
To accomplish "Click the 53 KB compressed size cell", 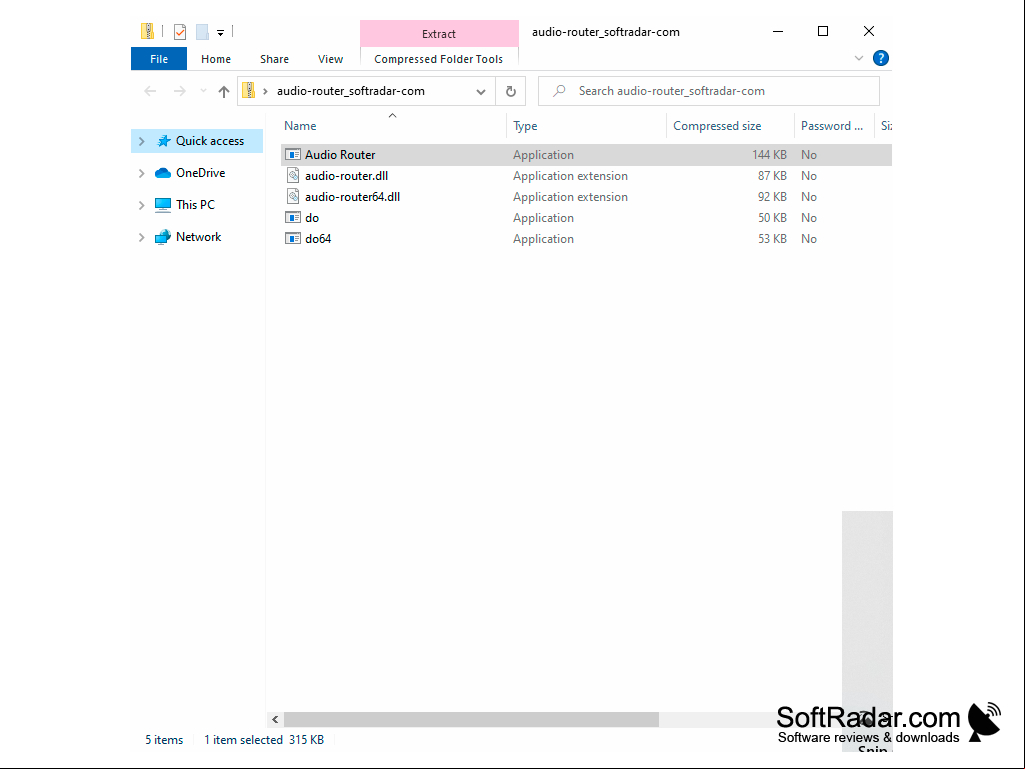I will click(772, 239).
